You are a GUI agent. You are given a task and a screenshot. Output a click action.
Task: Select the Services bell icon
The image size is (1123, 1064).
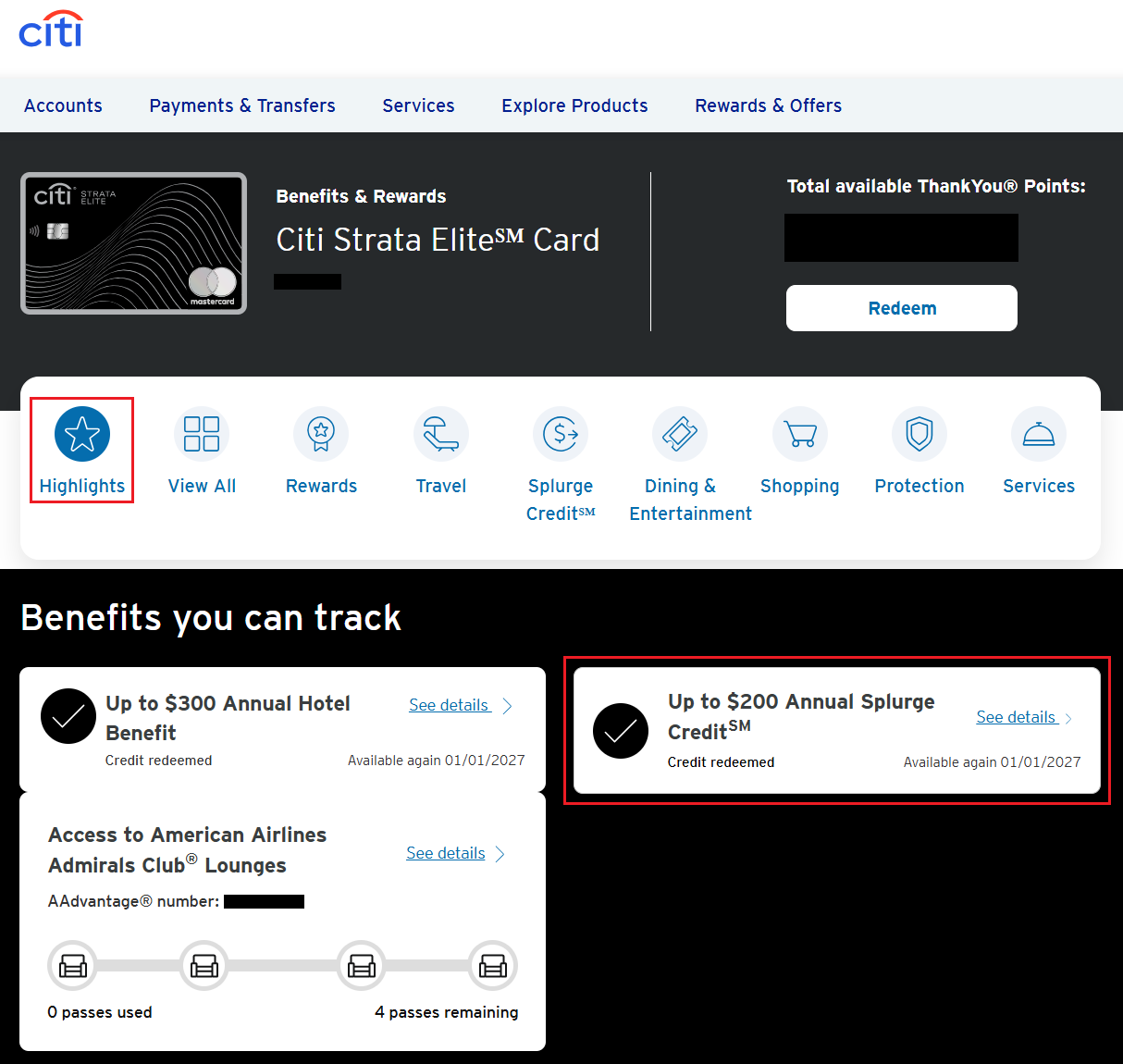click(x=1038, y=434)
